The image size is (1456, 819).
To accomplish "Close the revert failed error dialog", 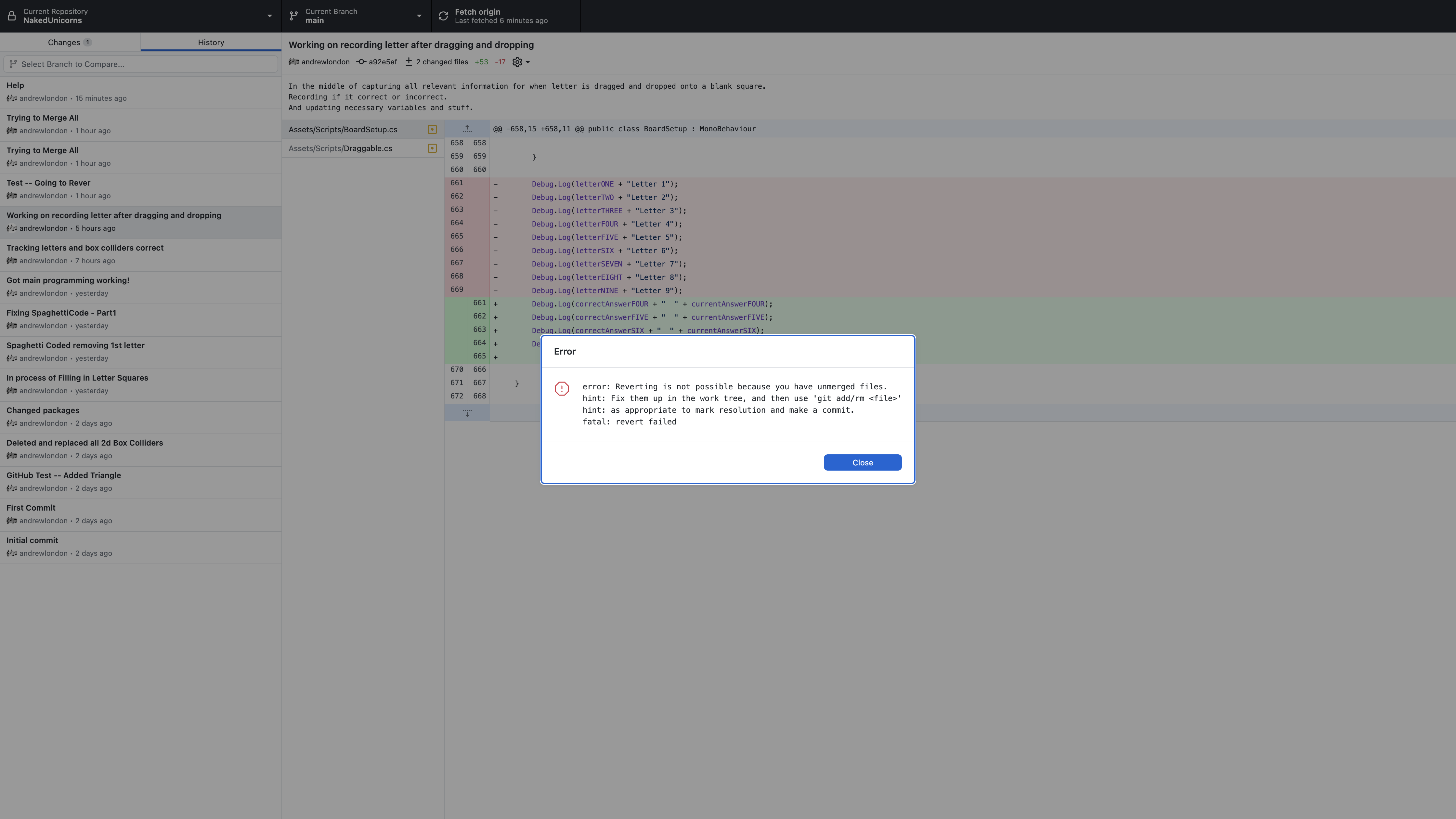I will tap(862, 462).
